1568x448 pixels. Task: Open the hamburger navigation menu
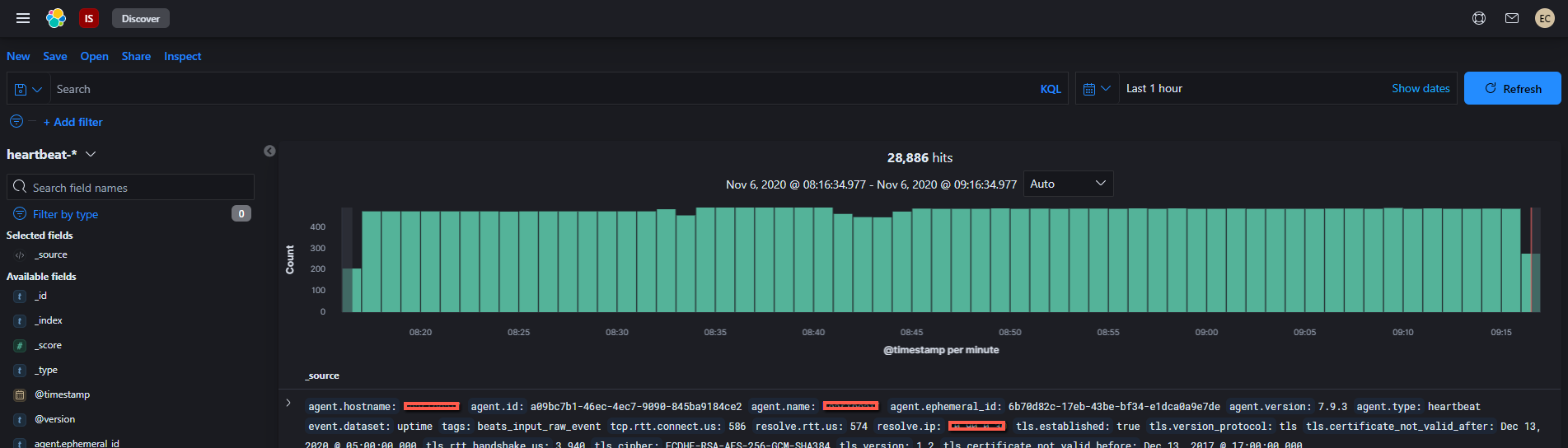pyautogui.click(x=23, y=18)
